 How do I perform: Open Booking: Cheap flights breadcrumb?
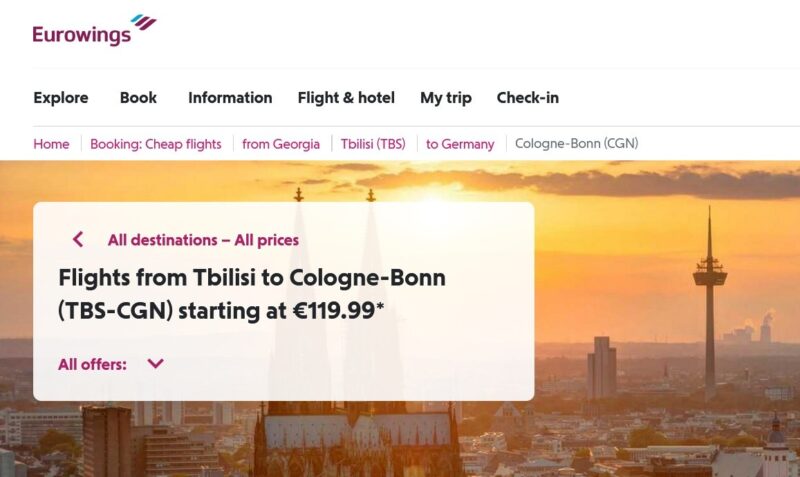pos(156,144)
